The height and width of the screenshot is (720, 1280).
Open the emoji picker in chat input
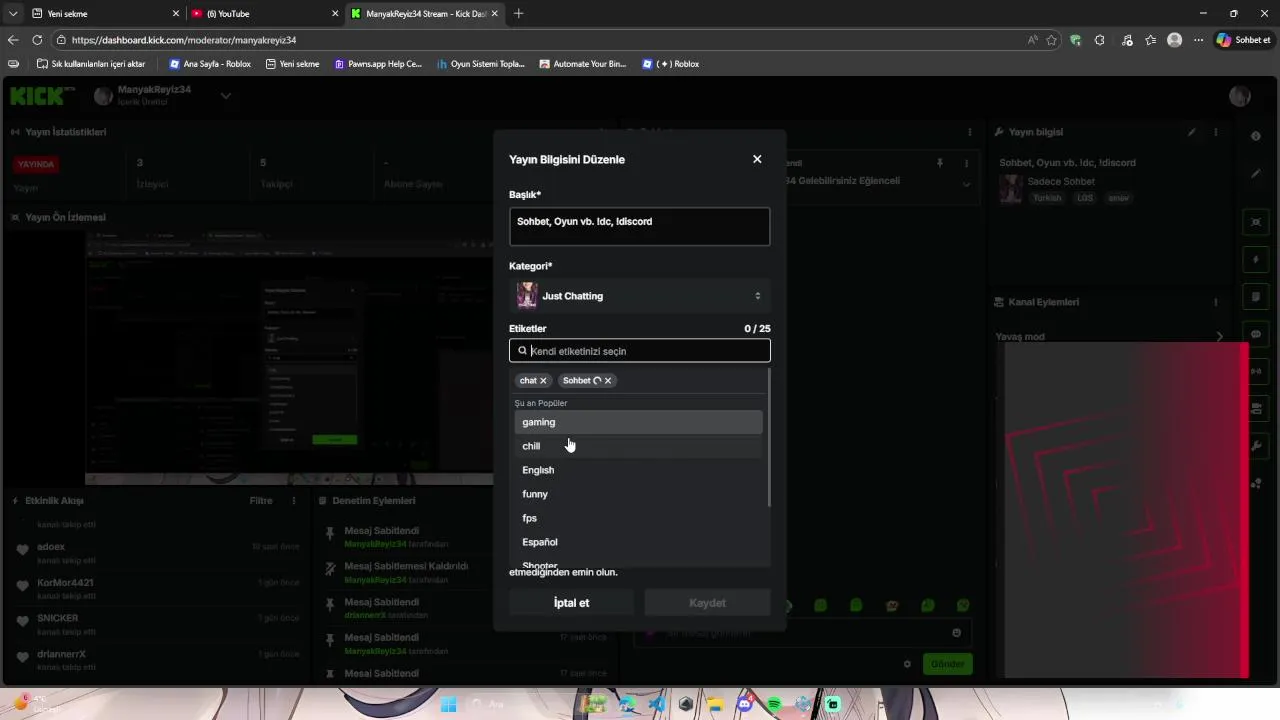pos(956,632)
